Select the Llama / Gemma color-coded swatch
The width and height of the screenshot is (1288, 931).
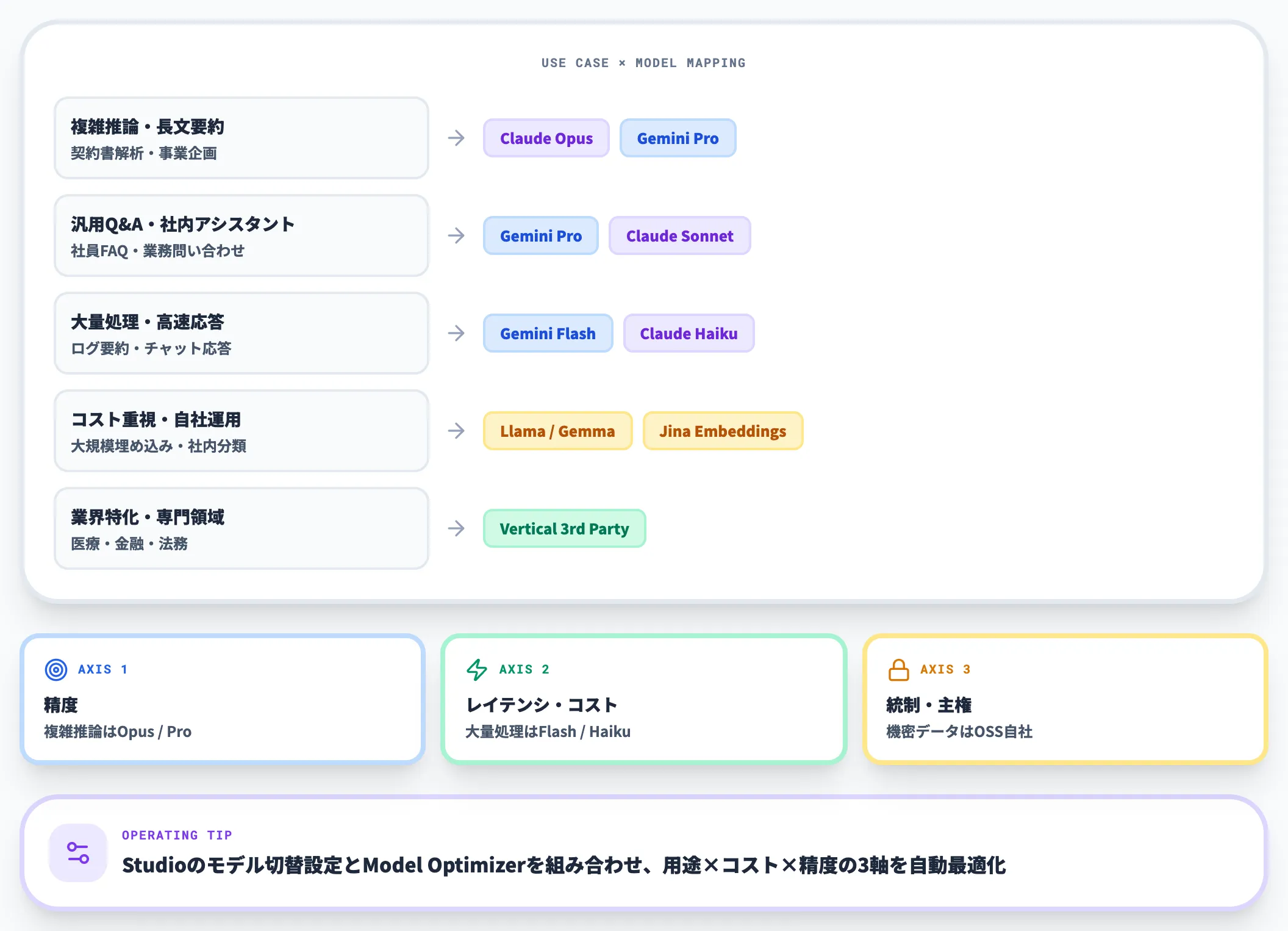coord(557,431)
